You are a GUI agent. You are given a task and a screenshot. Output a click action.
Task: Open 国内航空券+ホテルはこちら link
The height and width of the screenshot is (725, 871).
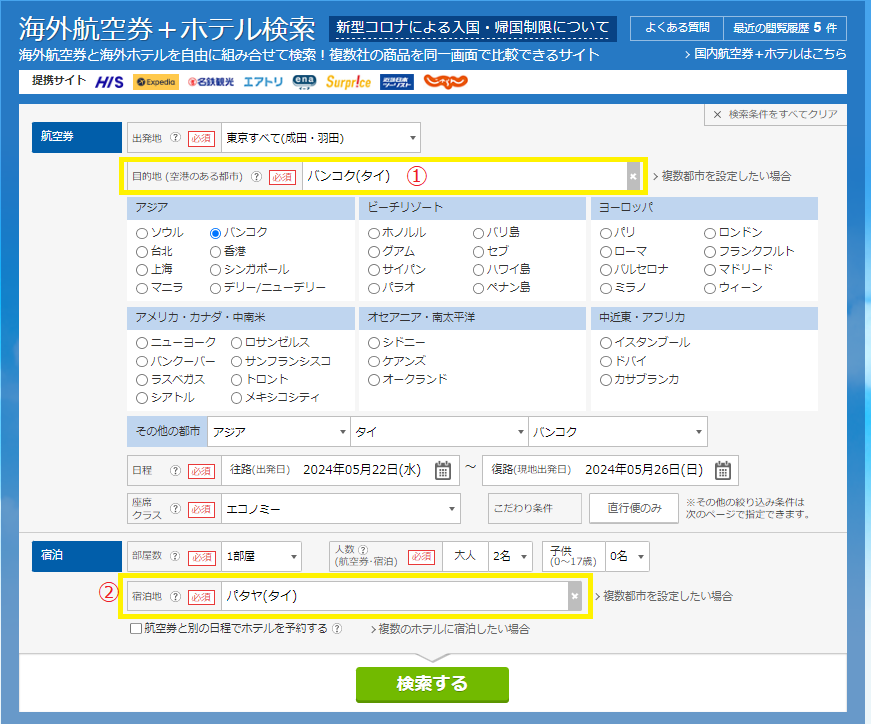coord(765,54)
